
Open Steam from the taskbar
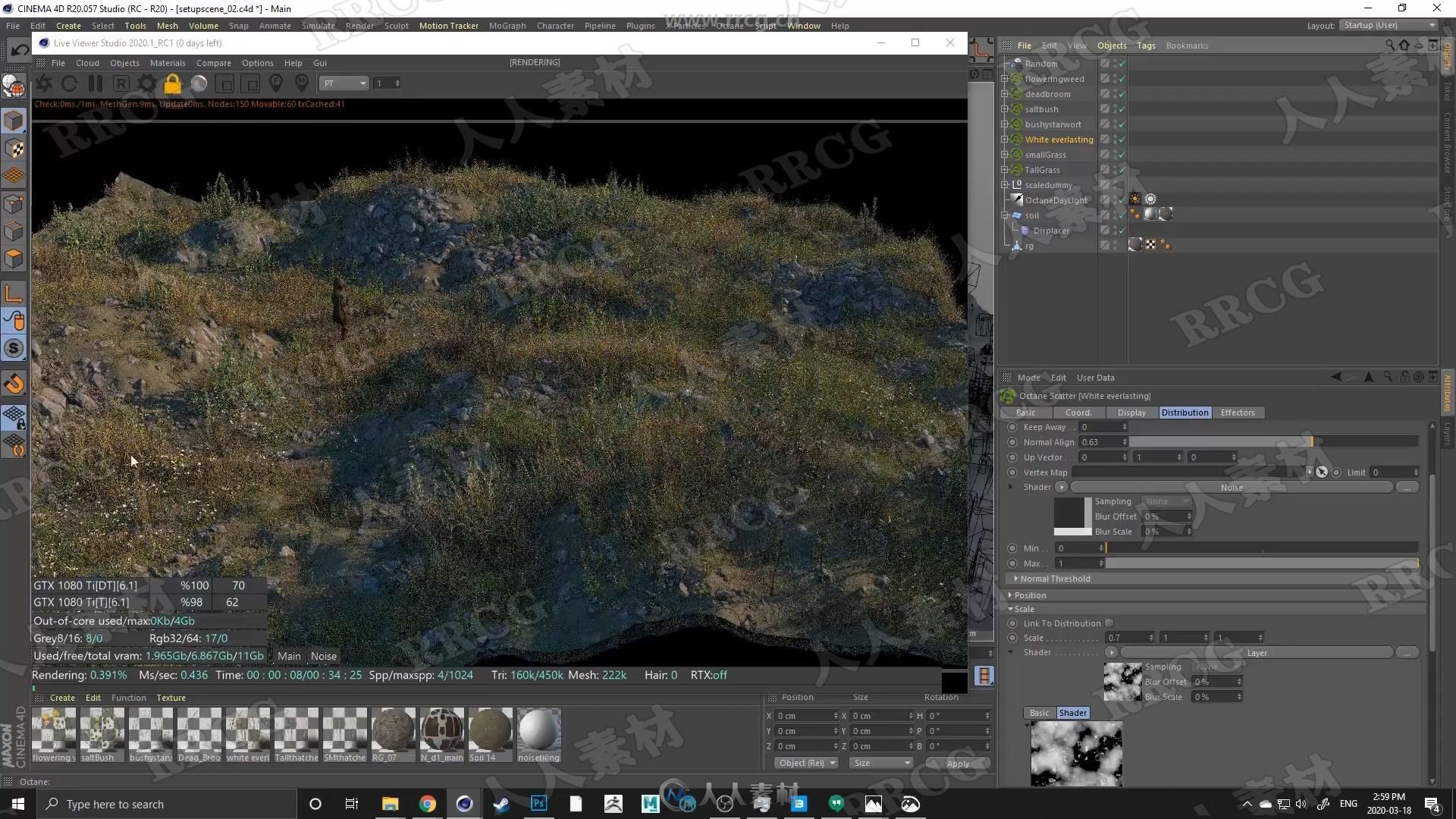tap(501, 804)
